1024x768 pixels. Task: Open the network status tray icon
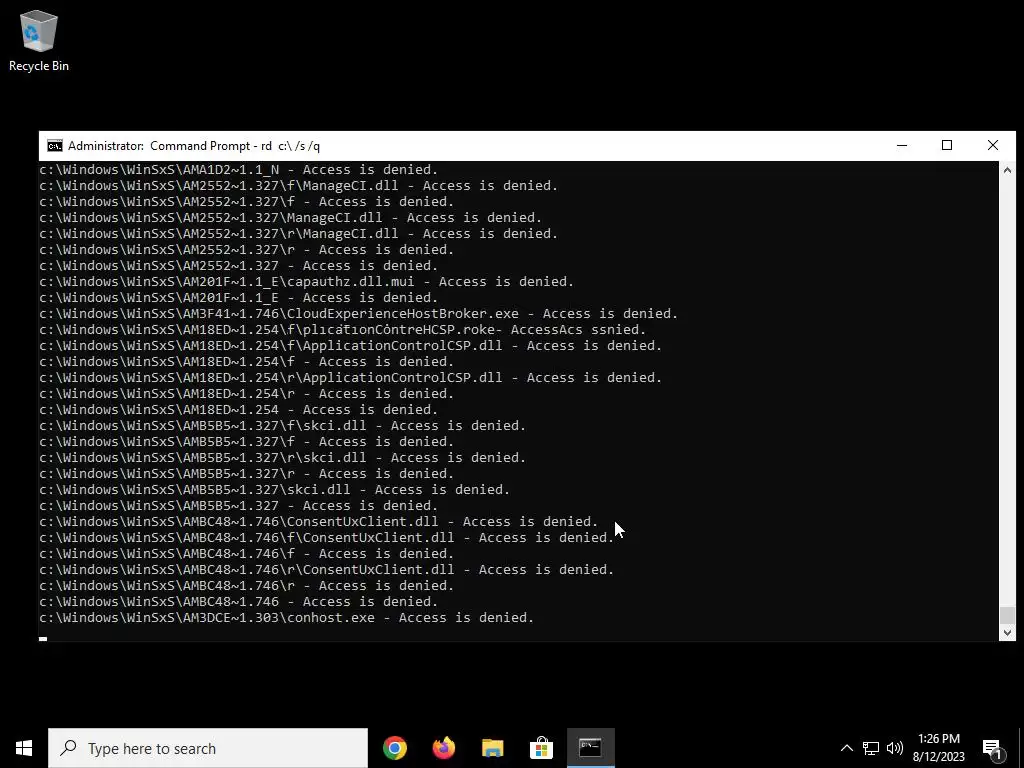pyautogui.click(x=871, y=748)
